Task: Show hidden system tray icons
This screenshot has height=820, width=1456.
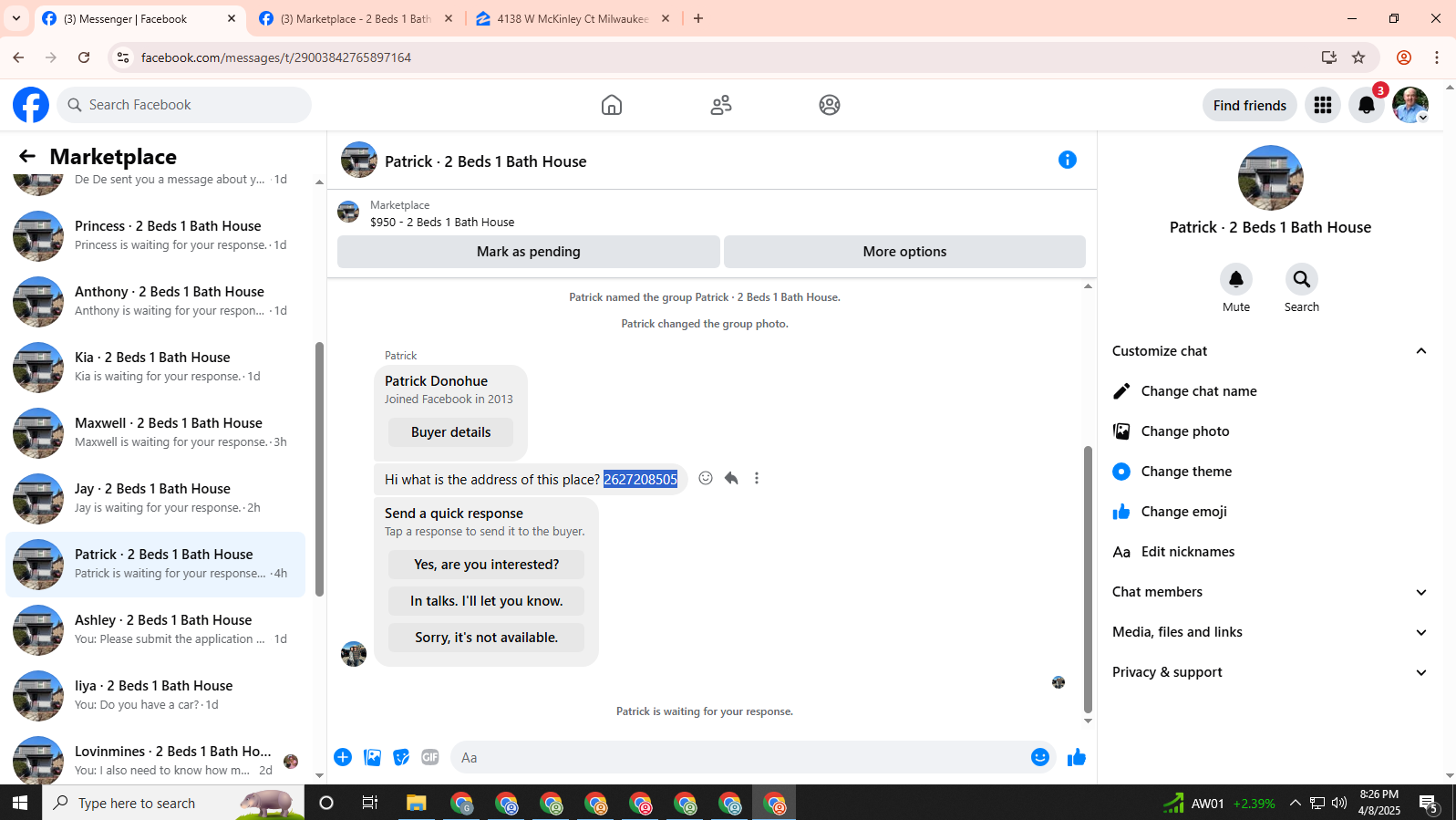Action: point(1295,803)
